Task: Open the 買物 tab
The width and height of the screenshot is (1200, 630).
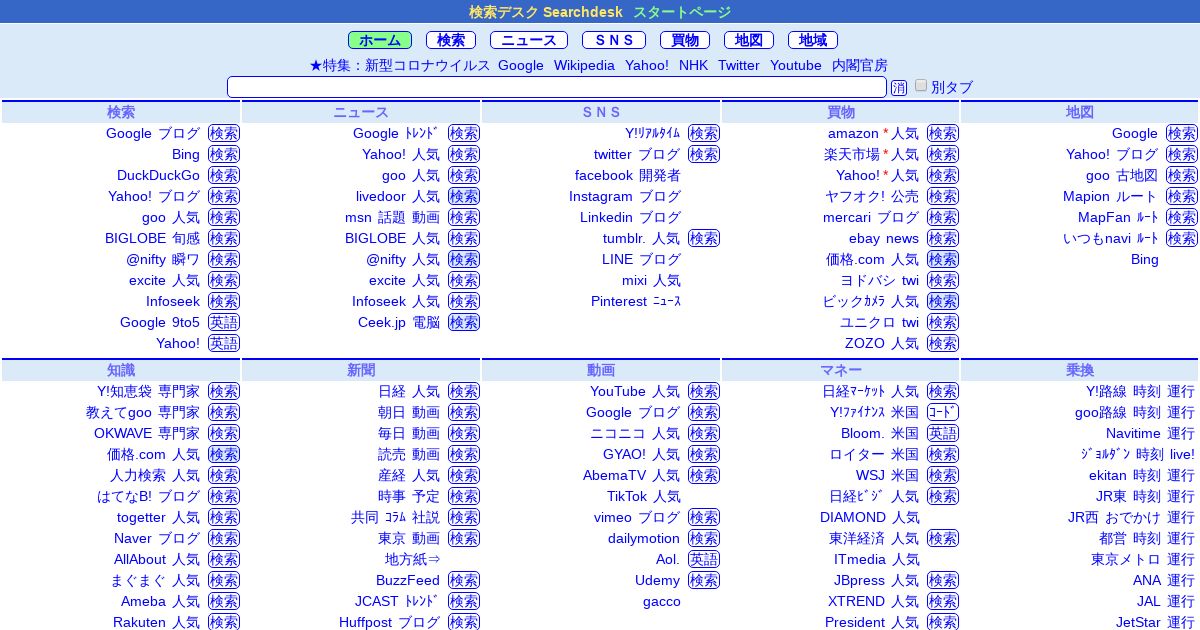Action: [x=685, y=40]
